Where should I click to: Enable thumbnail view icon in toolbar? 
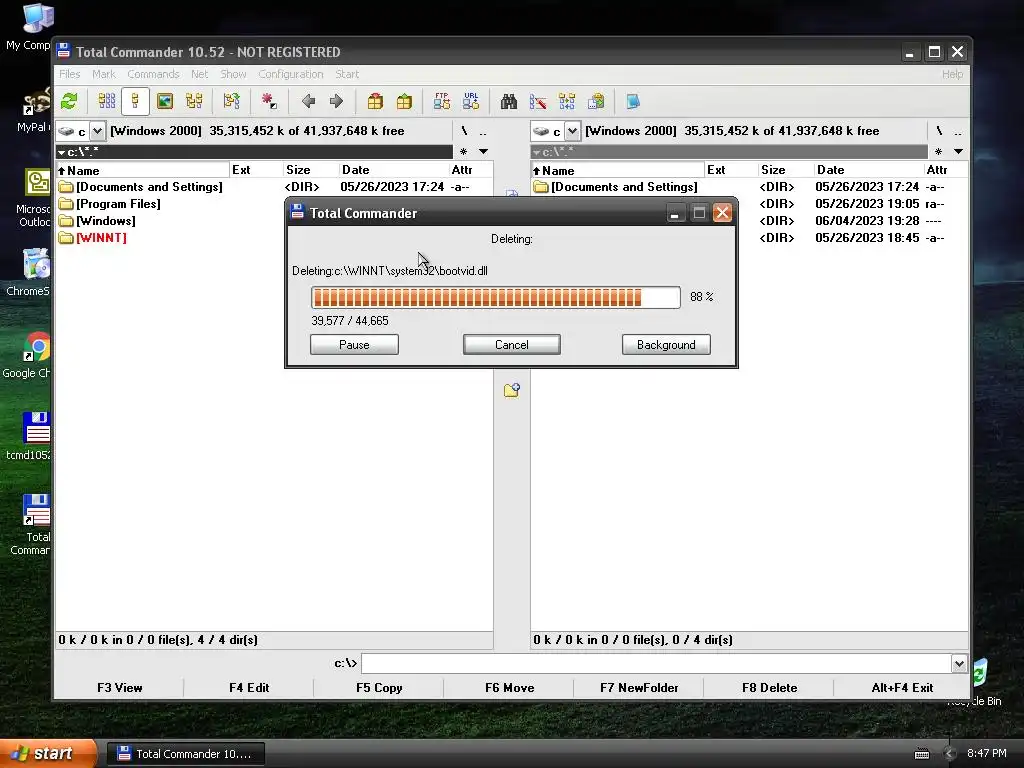tap(165, 101)
